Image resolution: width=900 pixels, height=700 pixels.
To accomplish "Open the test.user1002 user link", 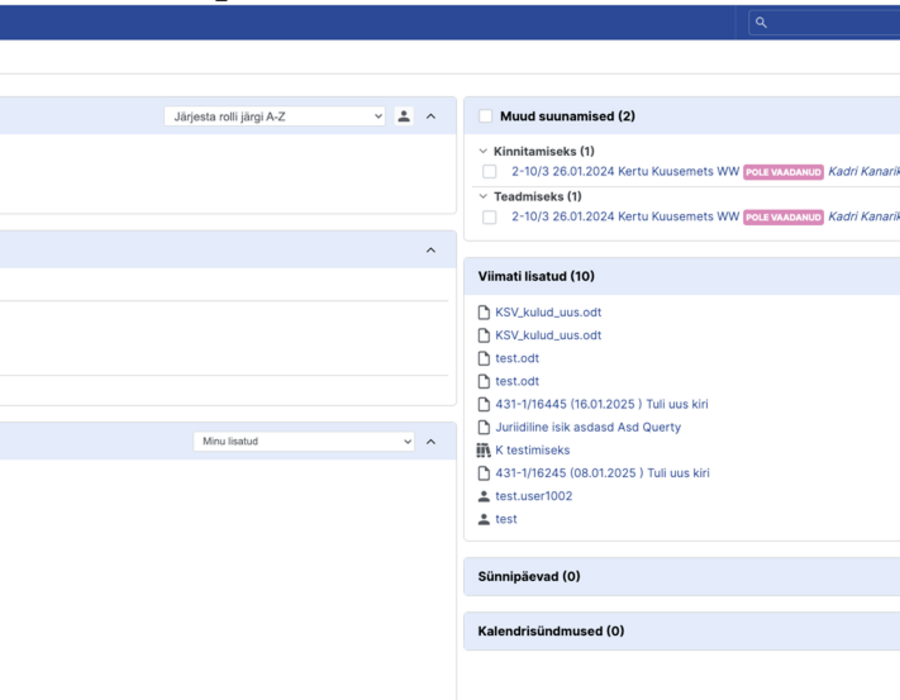I will [534, 496].
